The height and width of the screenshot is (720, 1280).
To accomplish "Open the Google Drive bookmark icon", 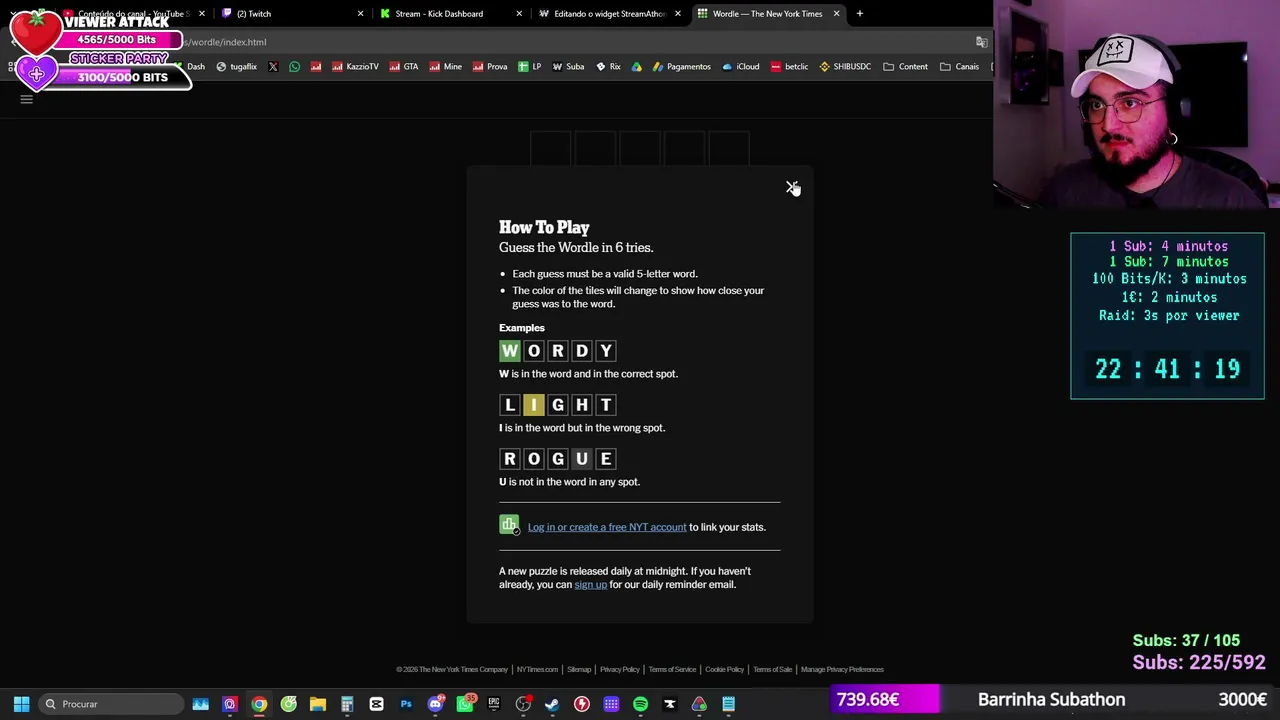I will (x=636, y=67).
